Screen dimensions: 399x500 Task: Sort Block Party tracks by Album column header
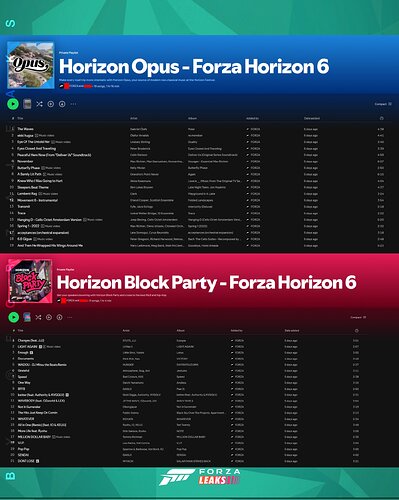click(x=180, y=331)
